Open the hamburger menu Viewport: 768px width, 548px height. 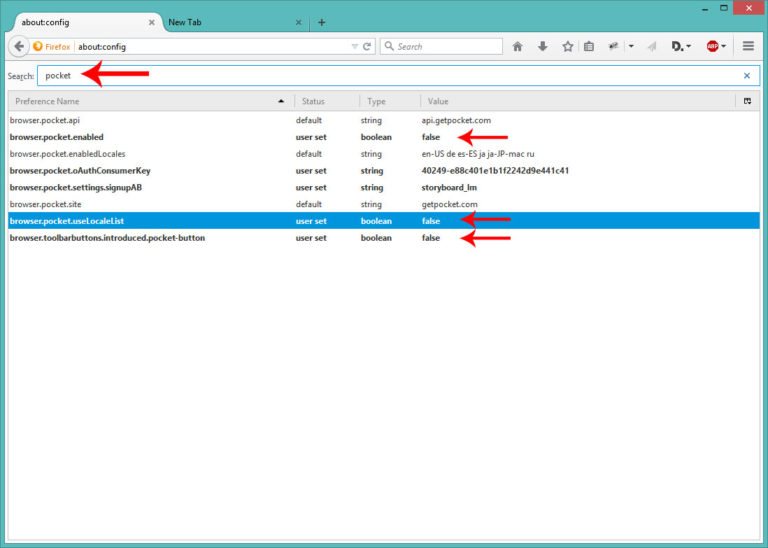tap(748, 46)
